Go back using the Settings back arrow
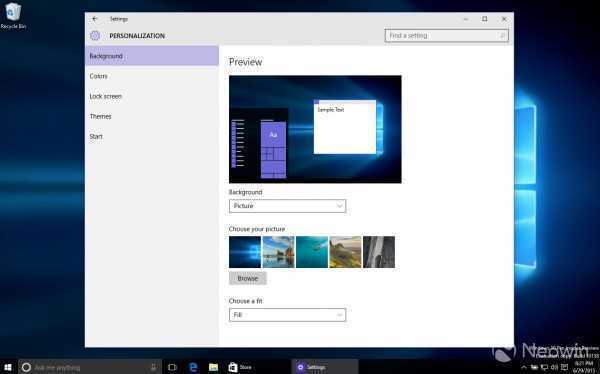This screenshot has width=600, height=374. (x=95, y=19)
